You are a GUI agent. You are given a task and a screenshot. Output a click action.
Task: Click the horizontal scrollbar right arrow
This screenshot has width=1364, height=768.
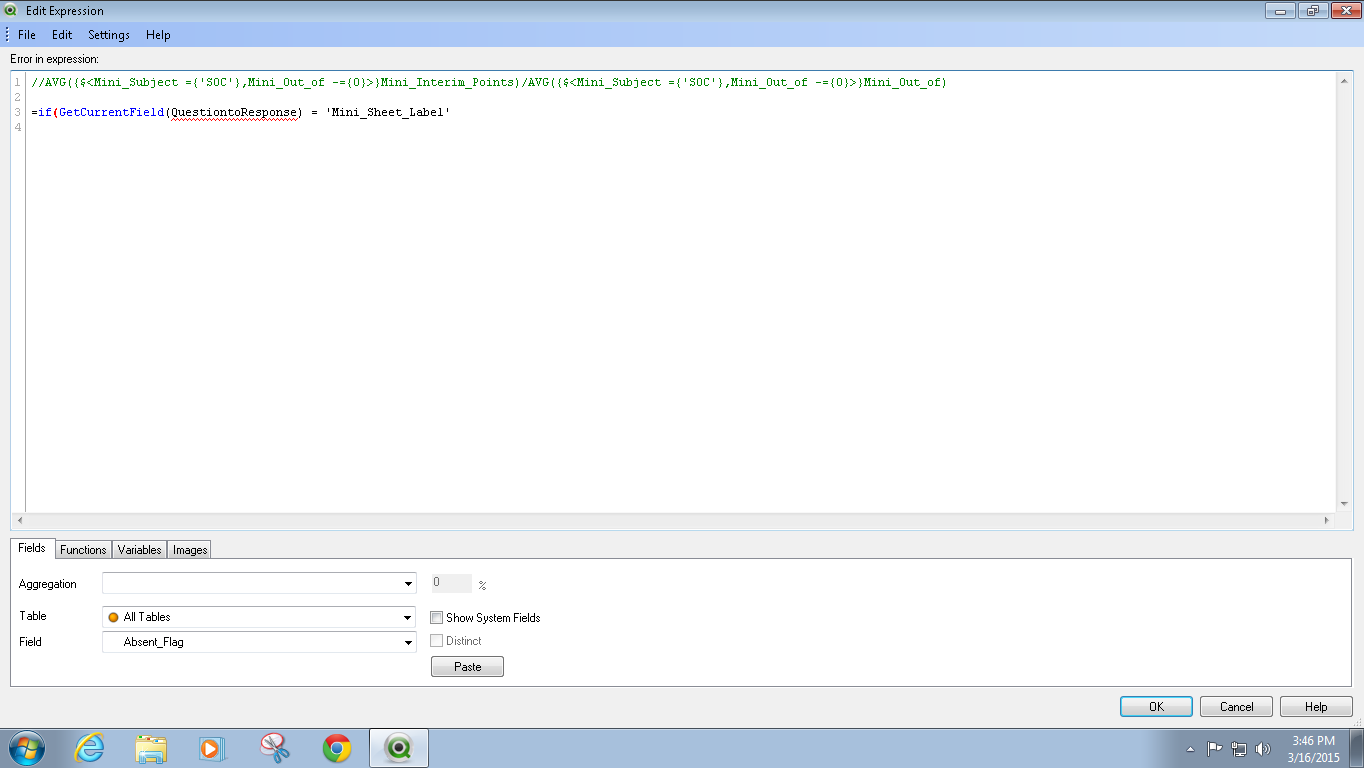pos(1327,520)
